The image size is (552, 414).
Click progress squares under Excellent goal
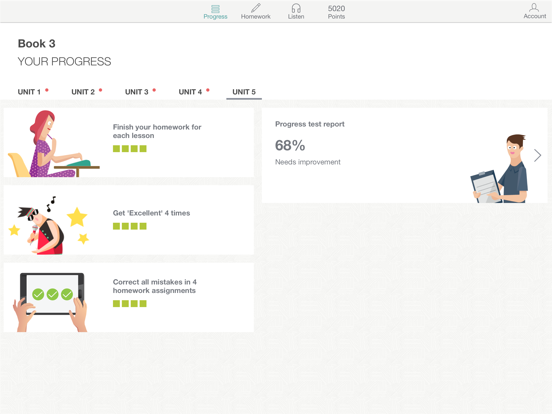(x=130, y=226)
